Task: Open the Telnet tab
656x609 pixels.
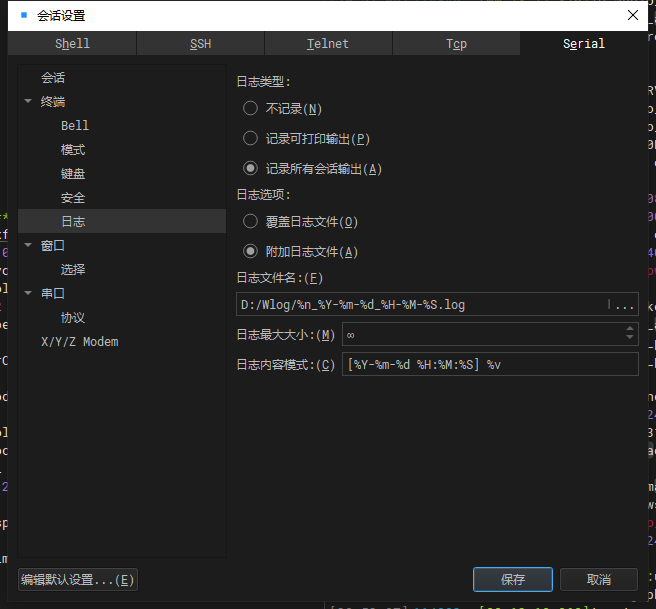Action: click(x=328, y=44)
